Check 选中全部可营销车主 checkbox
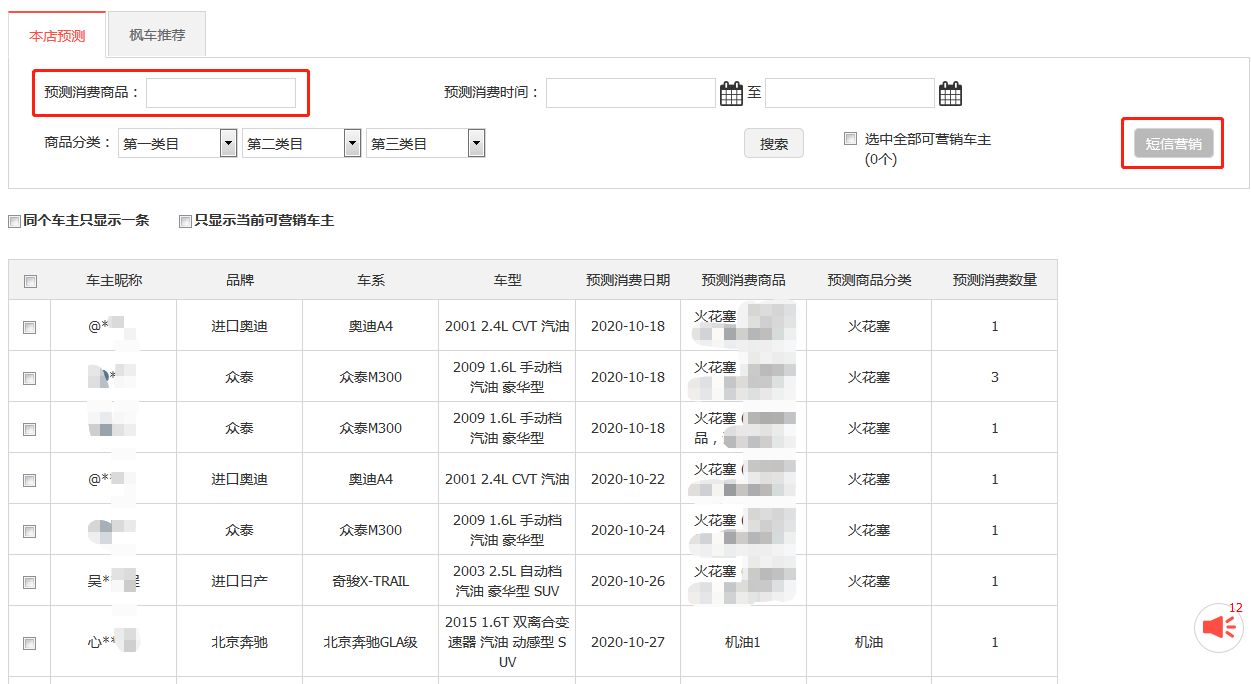This screenshot has height=684, width=1251. click(x=850, y=139)
